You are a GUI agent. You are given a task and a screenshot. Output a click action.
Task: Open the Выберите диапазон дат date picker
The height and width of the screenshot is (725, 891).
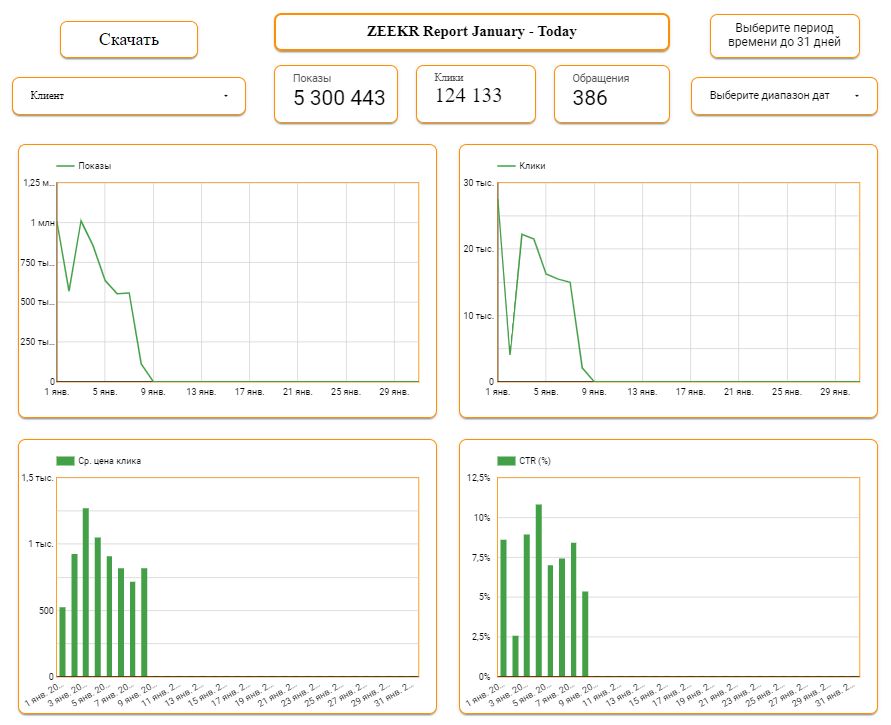click(784, 96)
